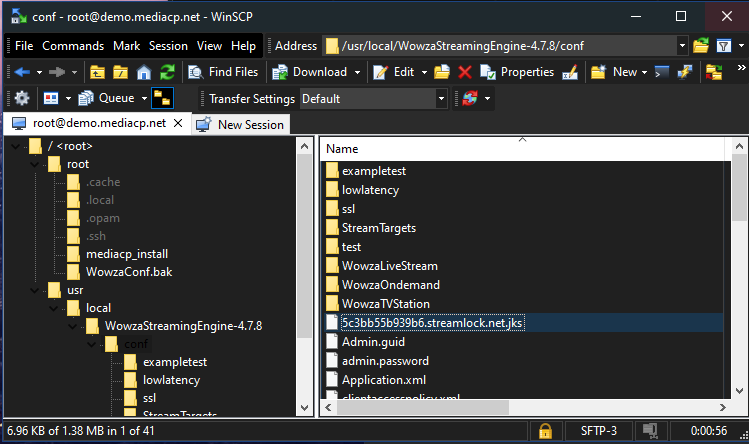Image resolution: width=749 pixels, height=444 pixels.
Task: Open the Session menu
Action: [168, 46]
